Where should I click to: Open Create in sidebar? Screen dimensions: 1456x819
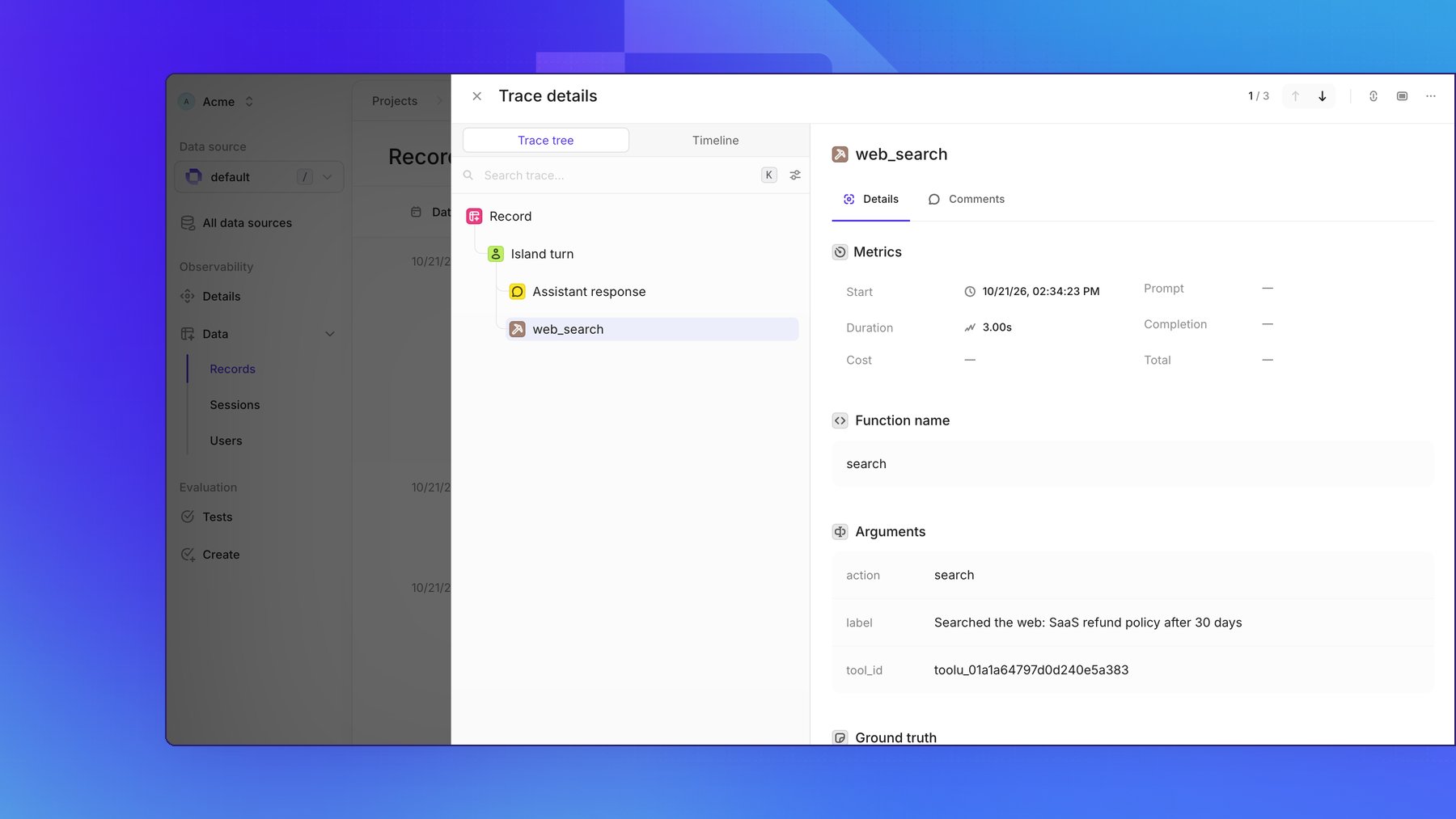[x=210, y=555]
